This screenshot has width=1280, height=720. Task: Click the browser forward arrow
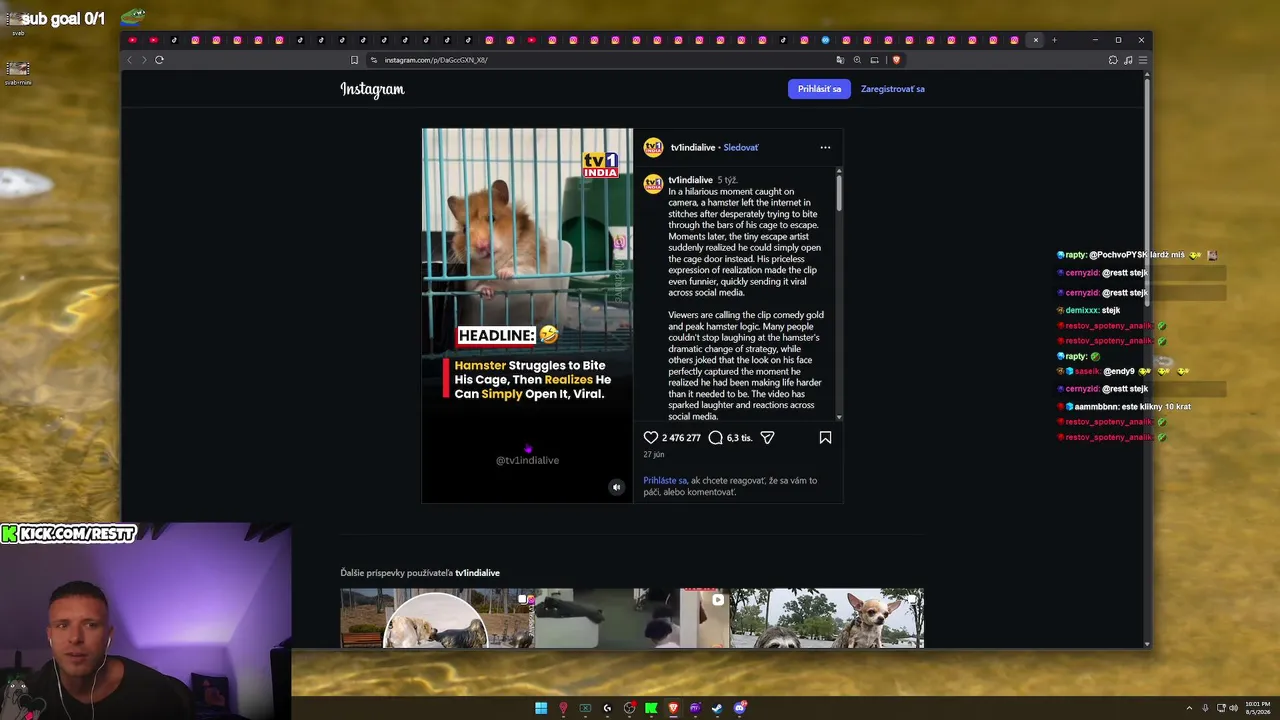pyautogui.click(x=144, y=60)
